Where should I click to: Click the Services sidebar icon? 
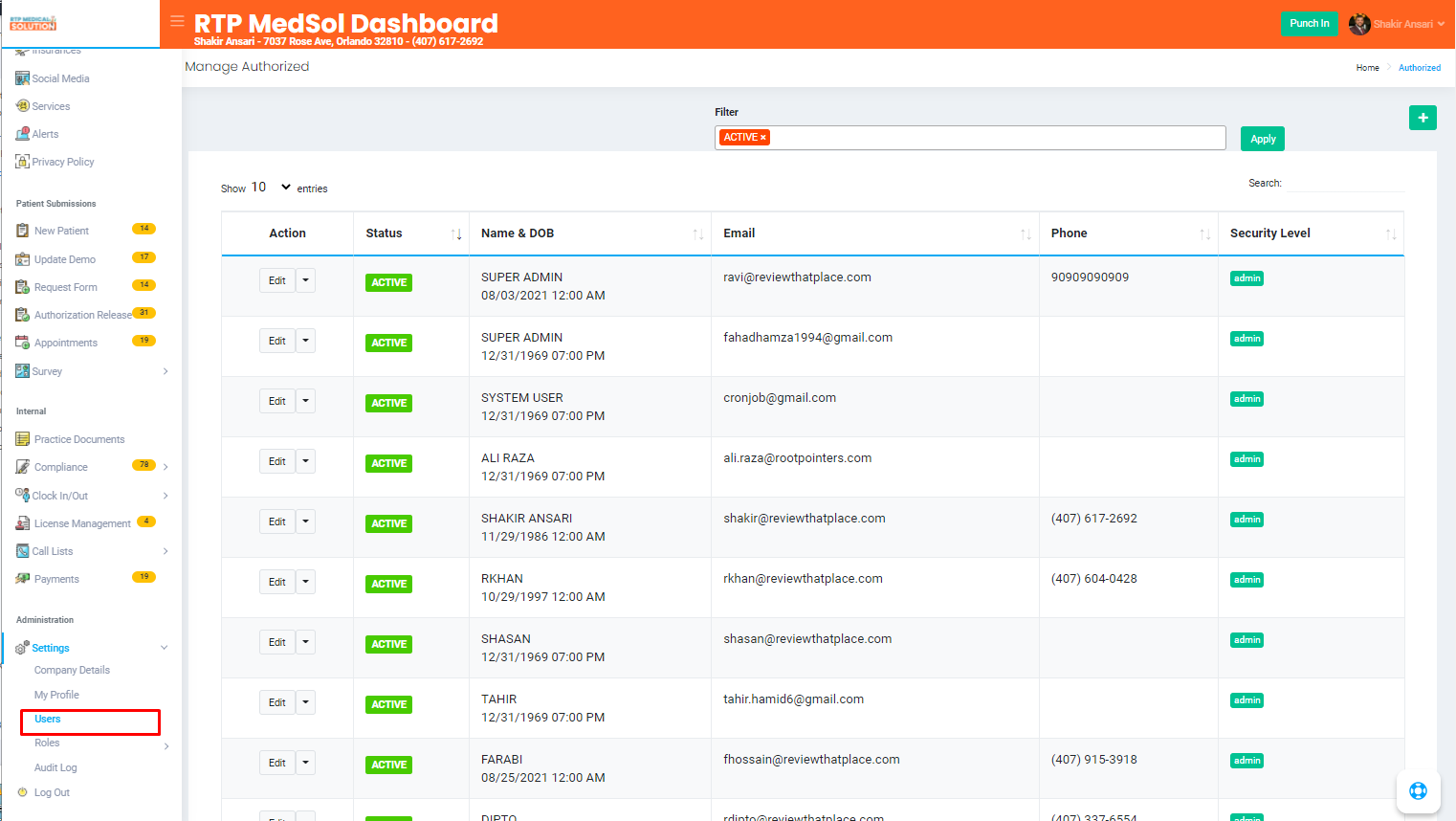(x=22, y=106)
